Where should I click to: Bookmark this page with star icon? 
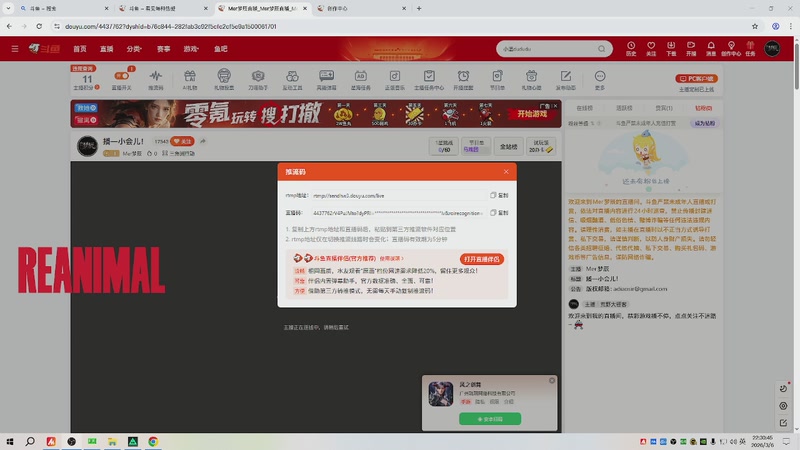[x=755, y=27]
